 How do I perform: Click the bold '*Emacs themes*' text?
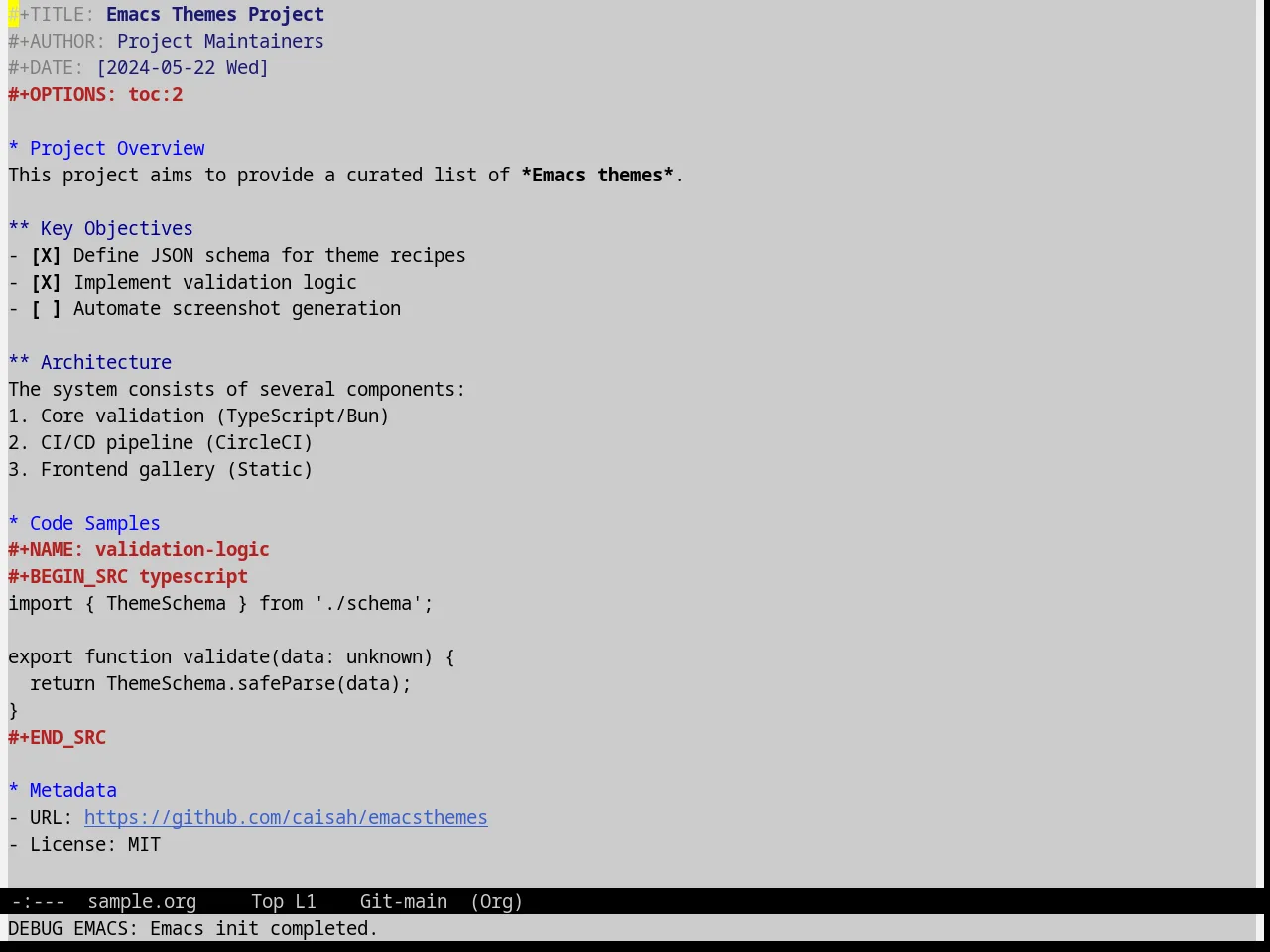tap(596, 176)
